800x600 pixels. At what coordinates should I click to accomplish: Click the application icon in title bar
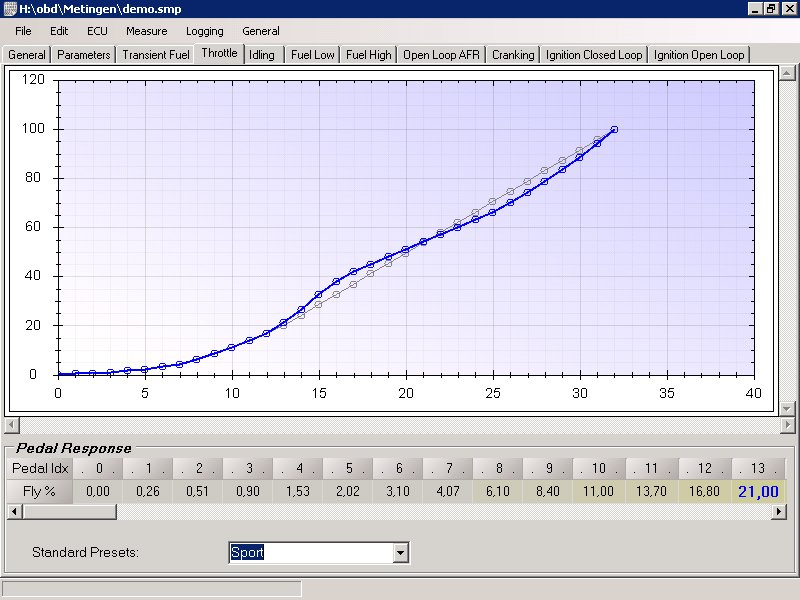pyautogui.click(x=10, y=9)
